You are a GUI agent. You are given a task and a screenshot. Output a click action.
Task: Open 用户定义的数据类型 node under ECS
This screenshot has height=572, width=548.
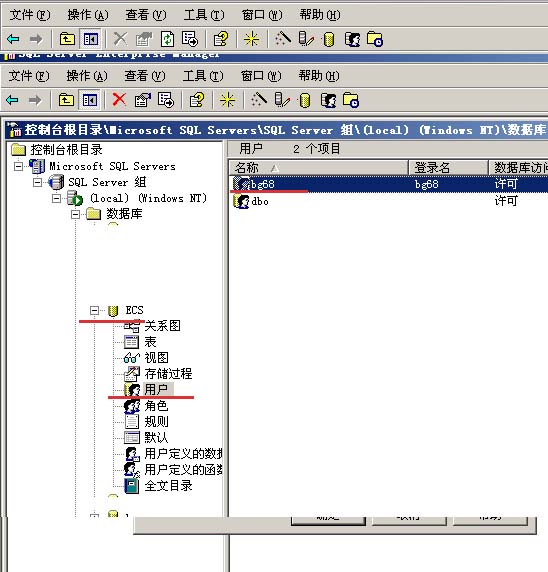click(x=183, y=453)
